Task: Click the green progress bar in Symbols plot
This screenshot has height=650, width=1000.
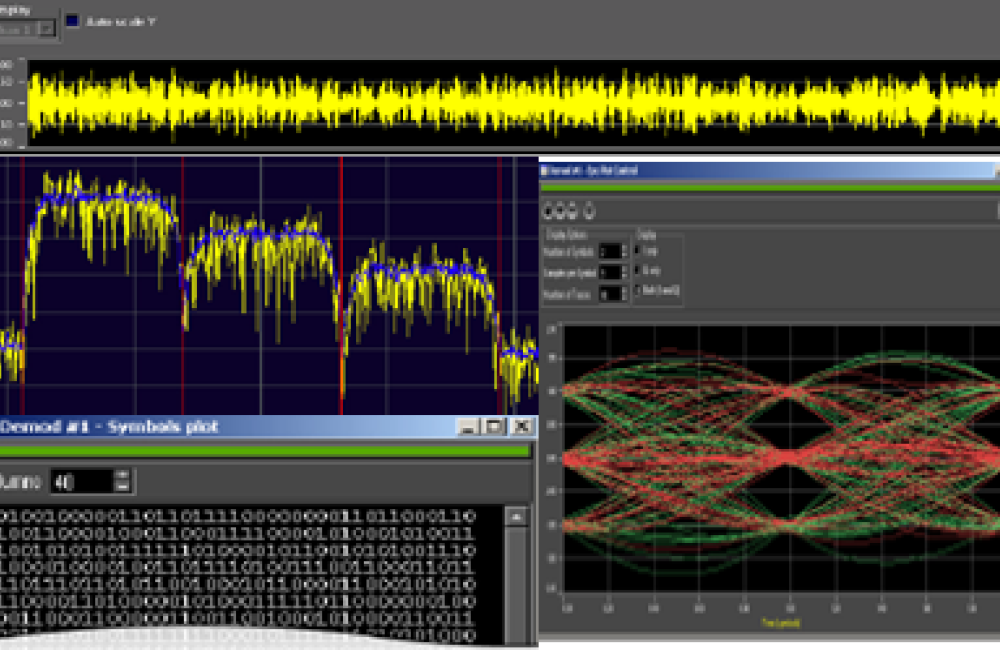Action: 265,451
